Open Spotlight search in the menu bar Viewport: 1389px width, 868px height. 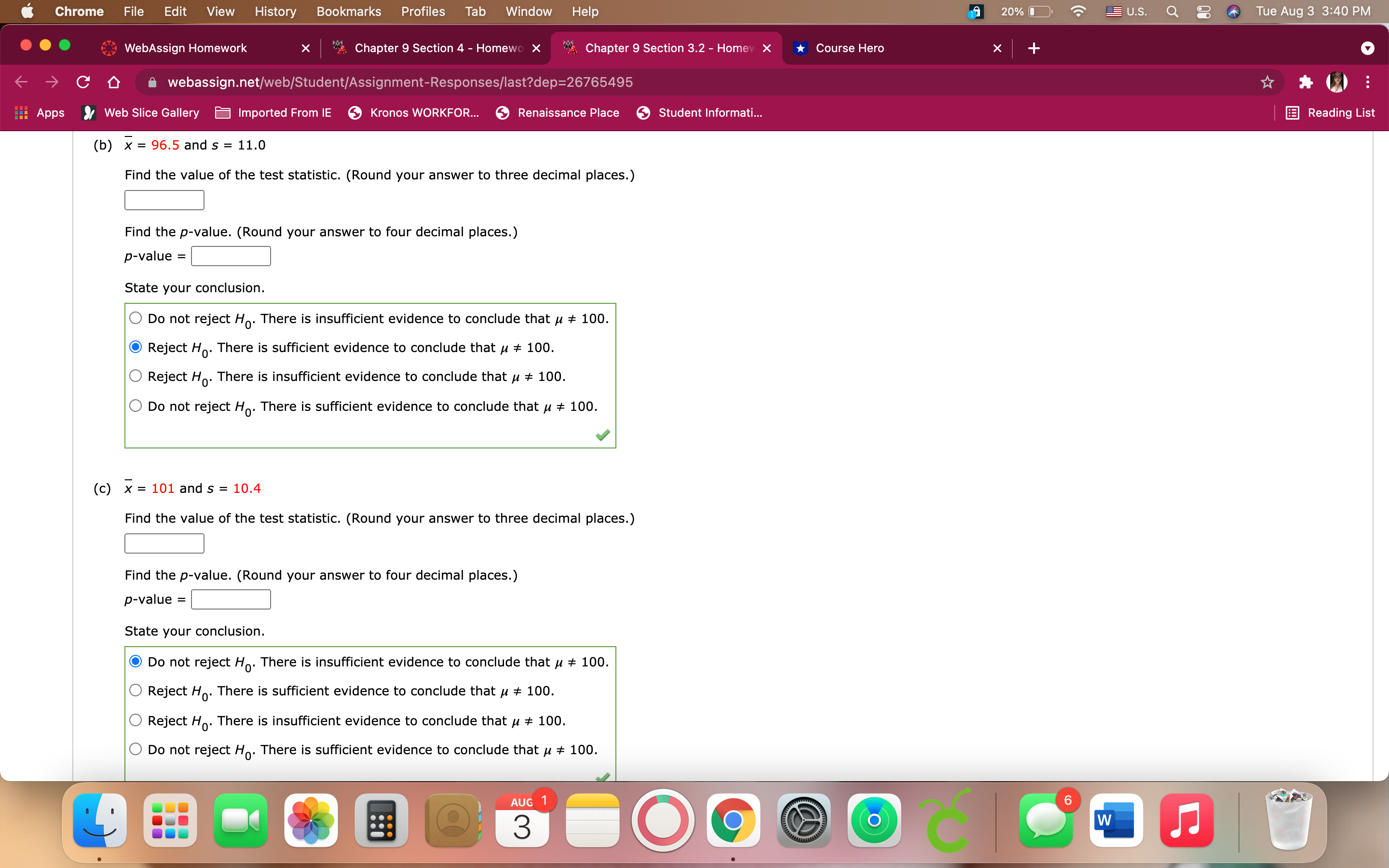pos(1172,11)
